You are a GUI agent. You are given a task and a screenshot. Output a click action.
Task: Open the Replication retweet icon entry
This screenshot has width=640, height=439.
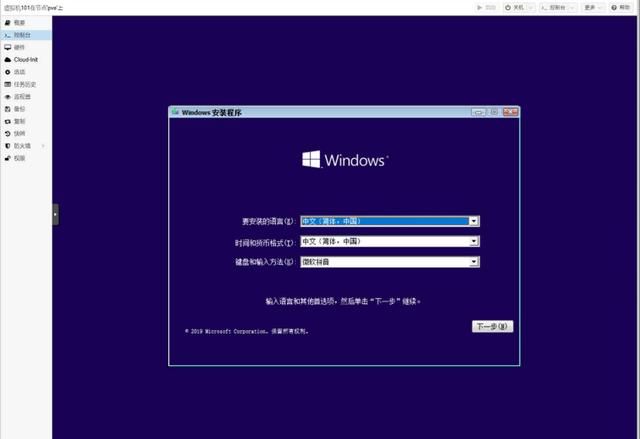[x=7, y=121]
